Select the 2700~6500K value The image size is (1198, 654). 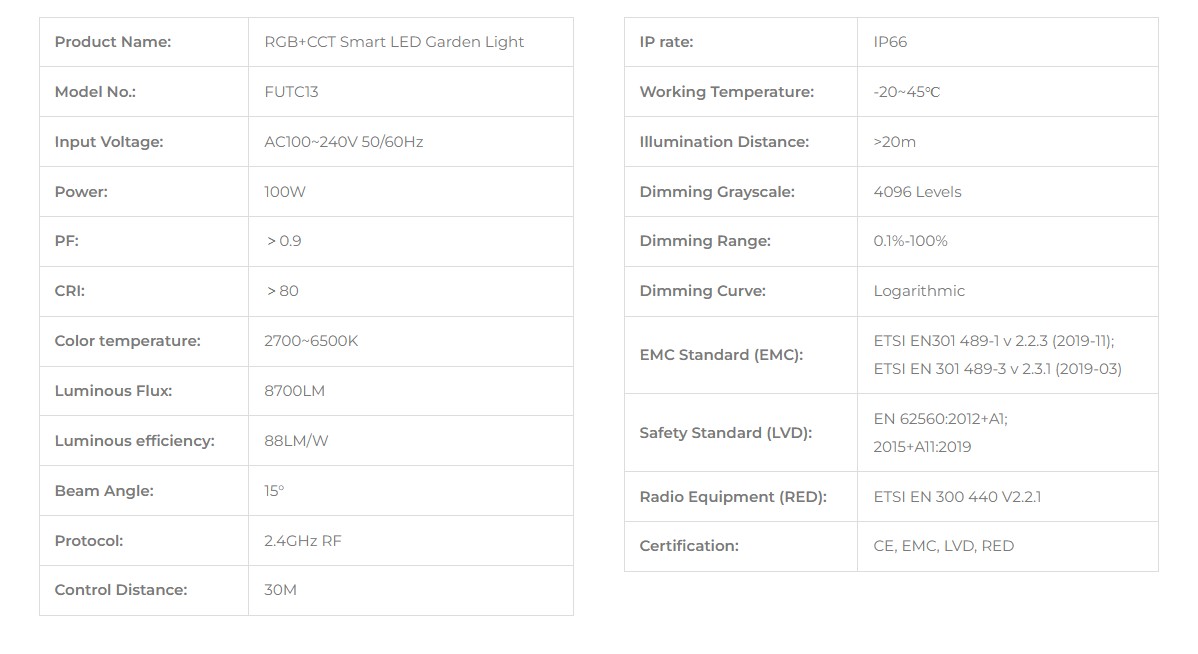311,341
